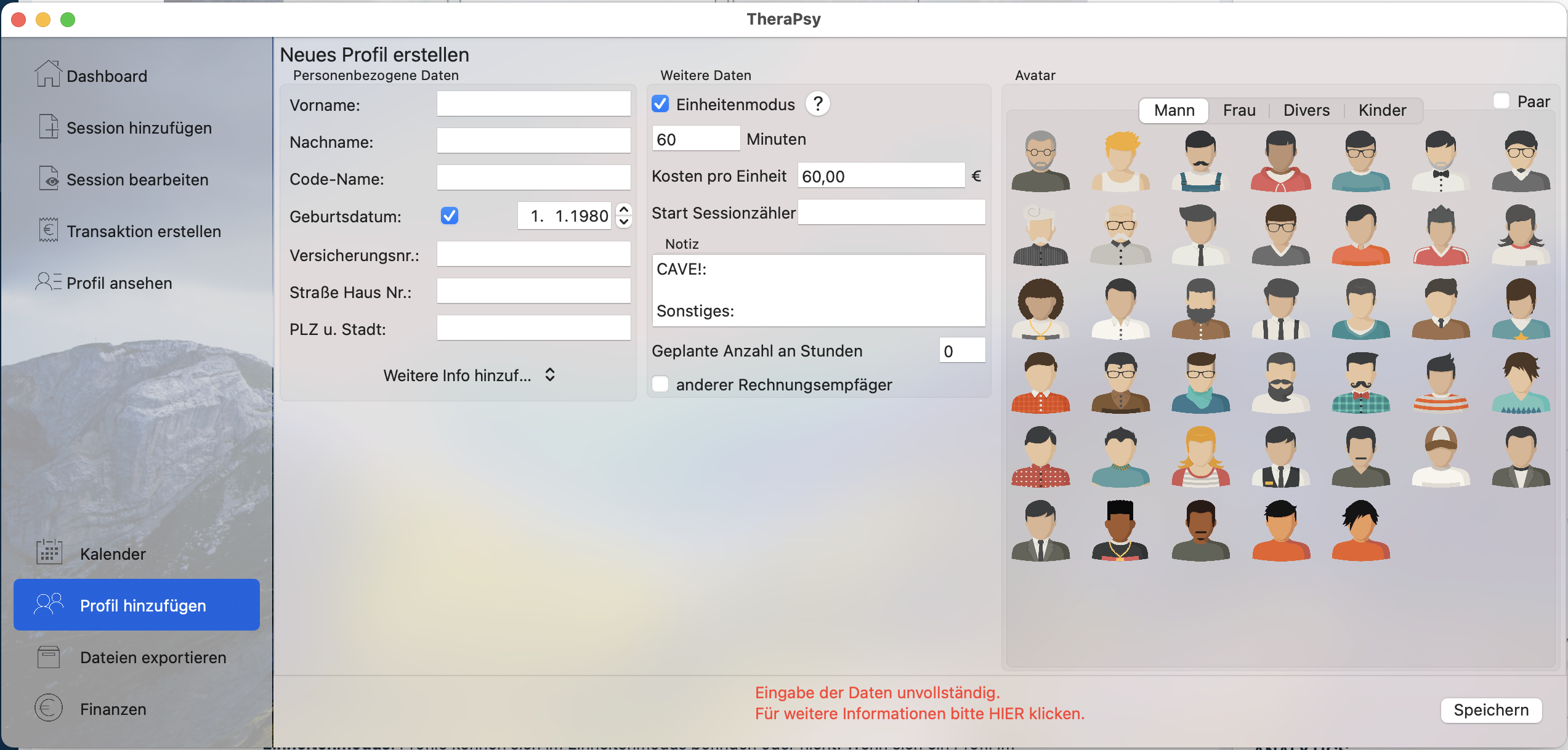This screenshot has width=1568, height=750.
Task: Switch to the Kinder avatar tab
Action: click(x=1382, y=110)
